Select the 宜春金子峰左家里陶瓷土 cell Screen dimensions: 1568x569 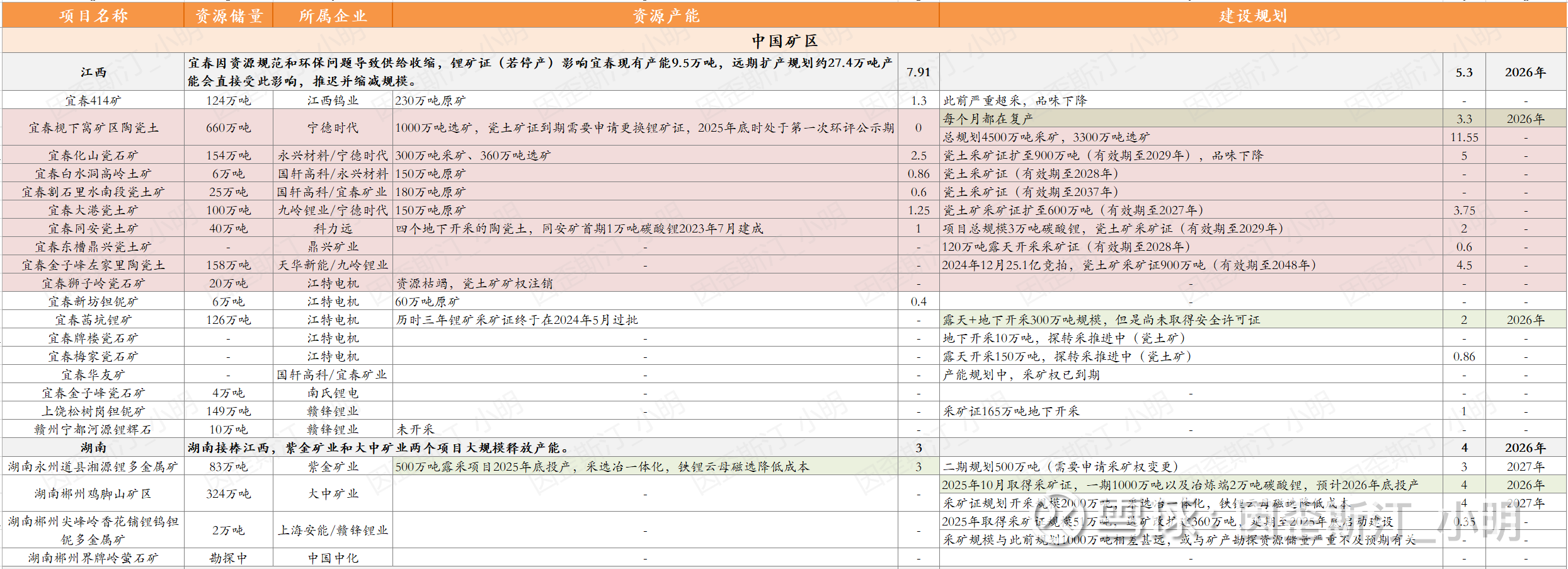[x=93, y=265]
